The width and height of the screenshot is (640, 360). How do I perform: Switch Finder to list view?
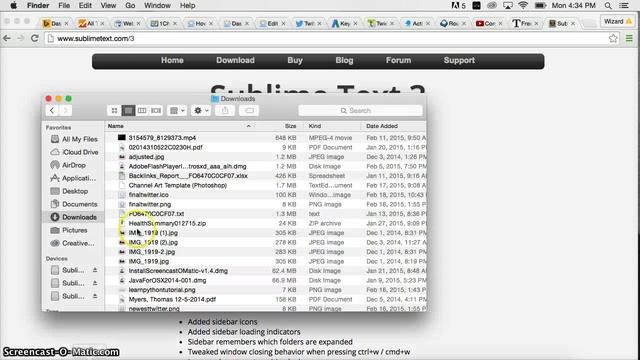click(128, 111)
